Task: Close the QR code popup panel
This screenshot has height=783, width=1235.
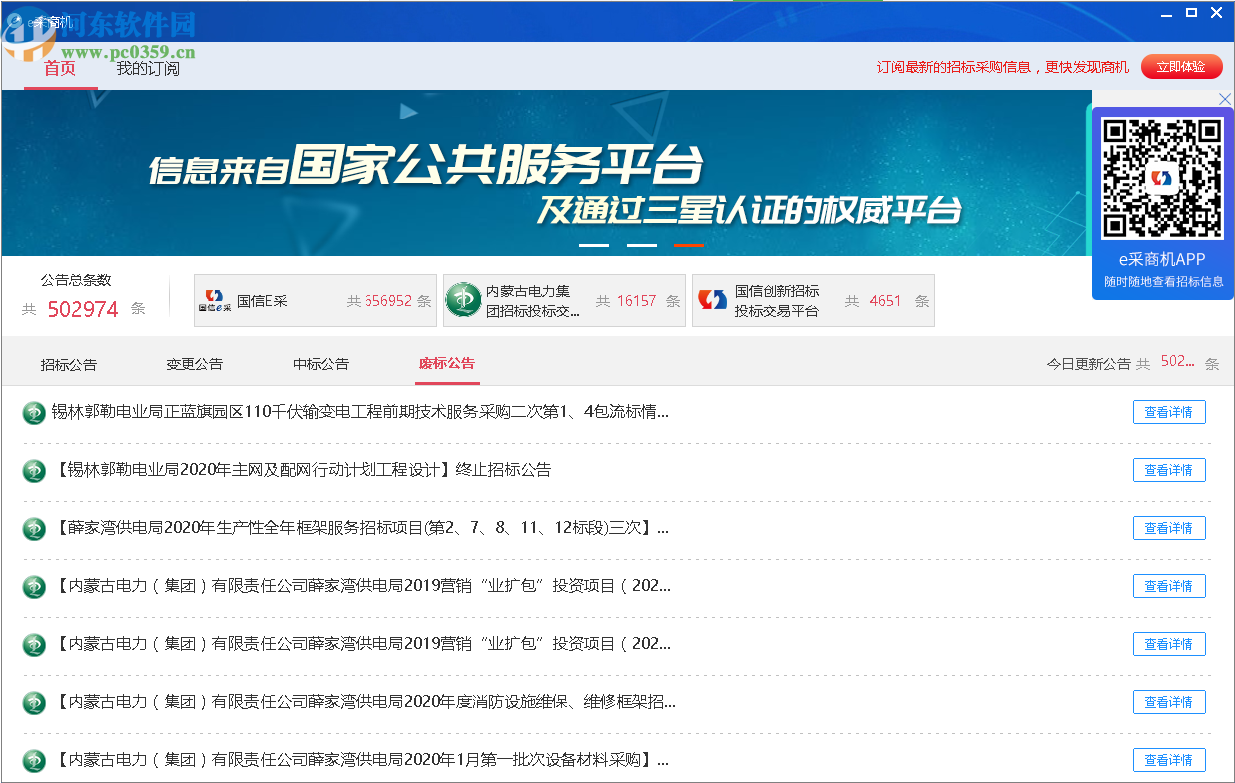Action: point(1225,99)
